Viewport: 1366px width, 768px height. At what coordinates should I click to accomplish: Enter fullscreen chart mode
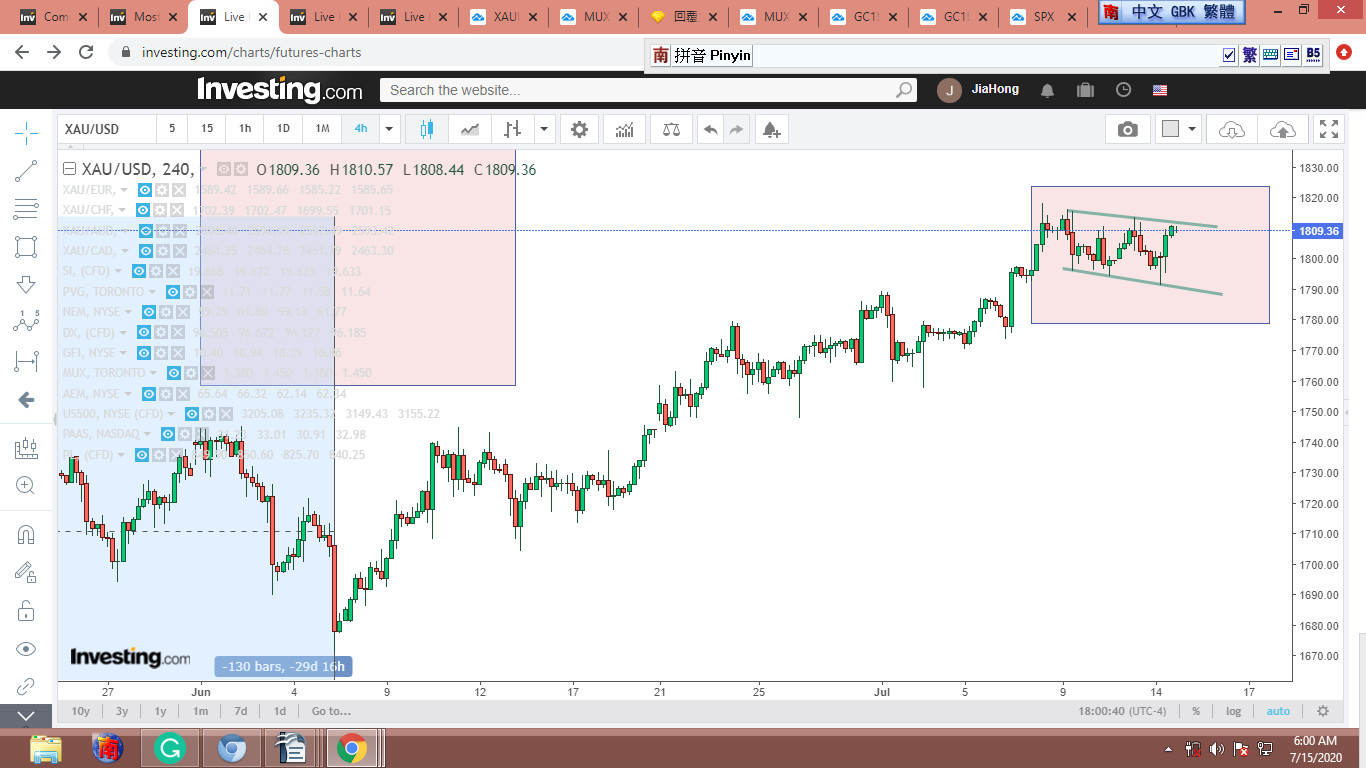click(x=1328, y=129)
